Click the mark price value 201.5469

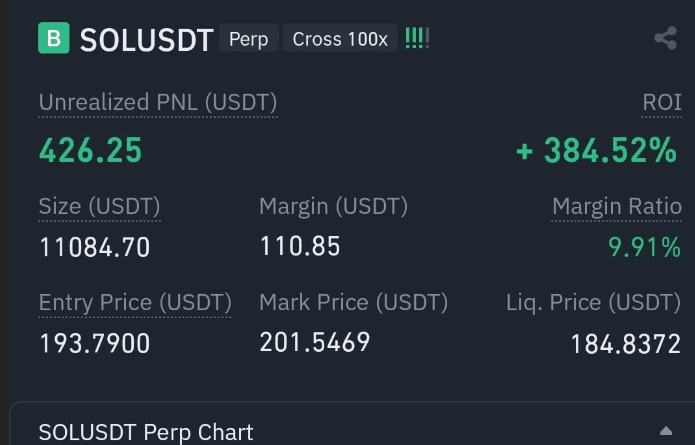pyautogui.click(x=315, y=342)
